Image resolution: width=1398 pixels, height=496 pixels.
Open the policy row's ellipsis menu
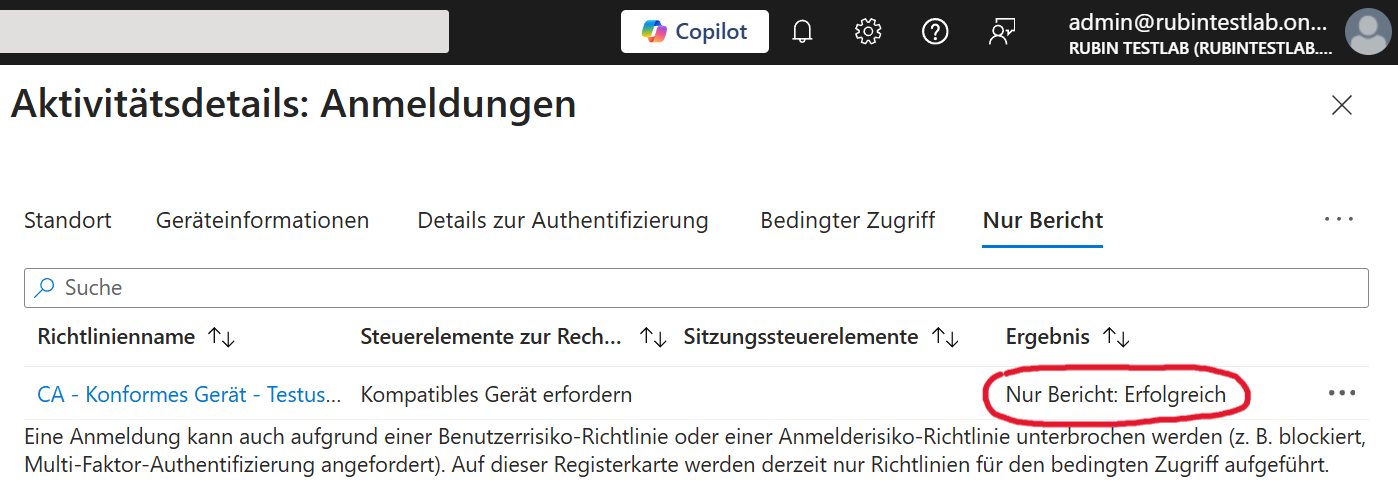(x=1341, y=393)
